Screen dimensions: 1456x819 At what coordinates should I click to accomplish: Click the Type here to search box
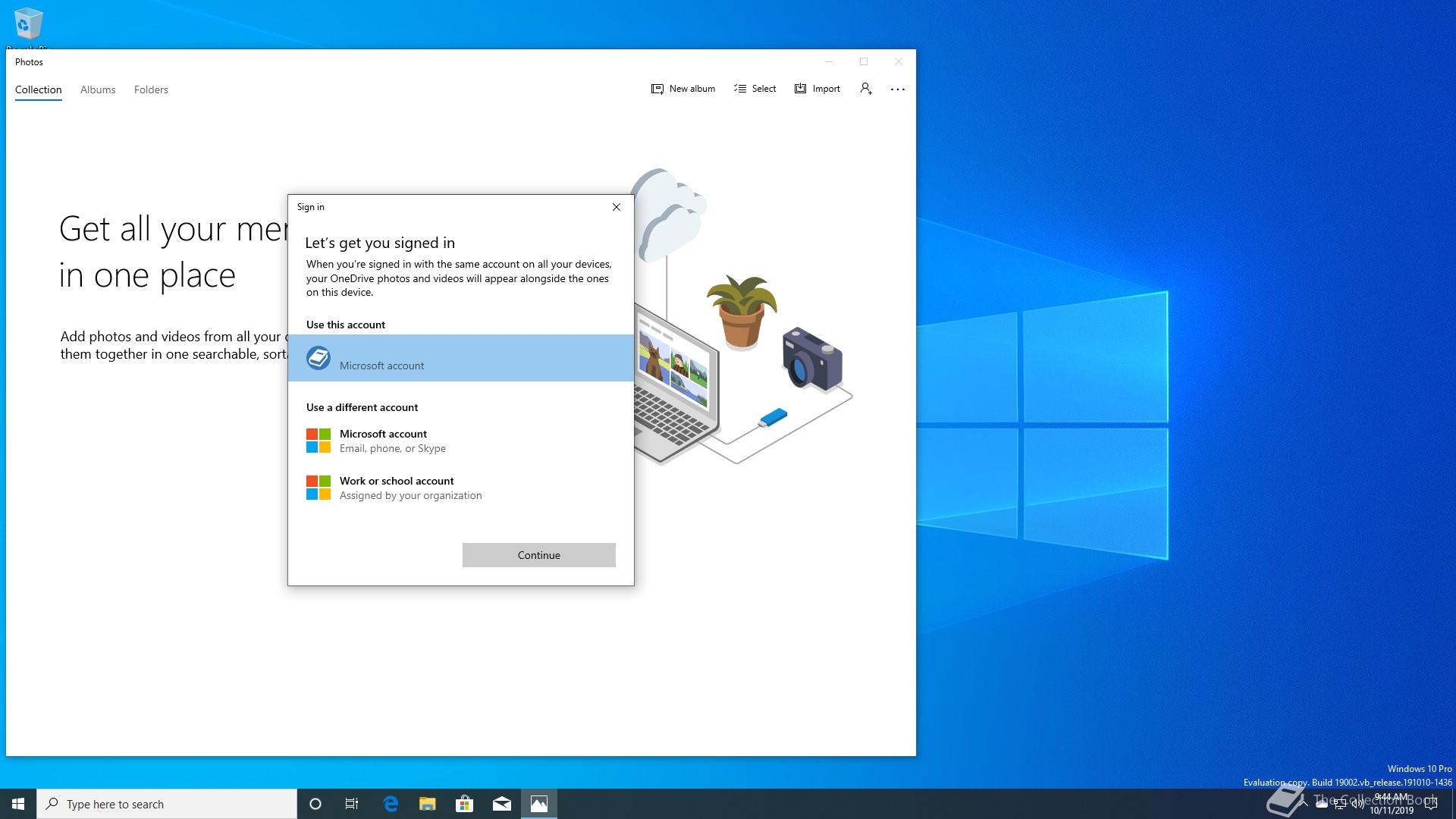click(x=167, y=804)
